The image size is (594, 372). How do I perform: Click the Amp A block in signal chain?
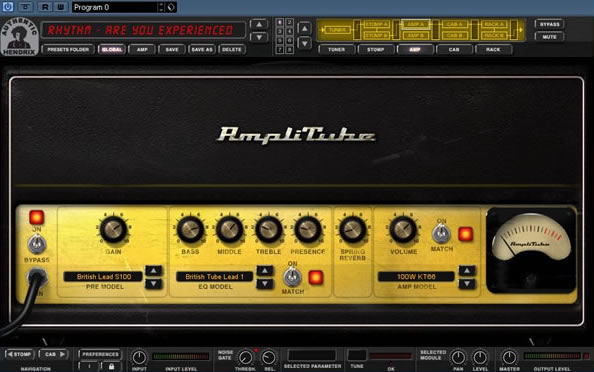click(x=416, y=24)
